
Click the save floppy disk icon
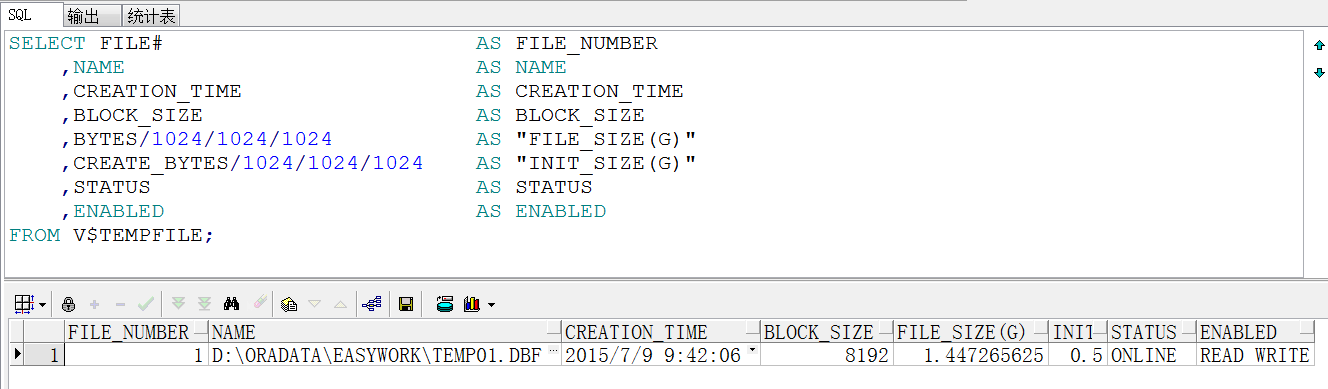406,303
